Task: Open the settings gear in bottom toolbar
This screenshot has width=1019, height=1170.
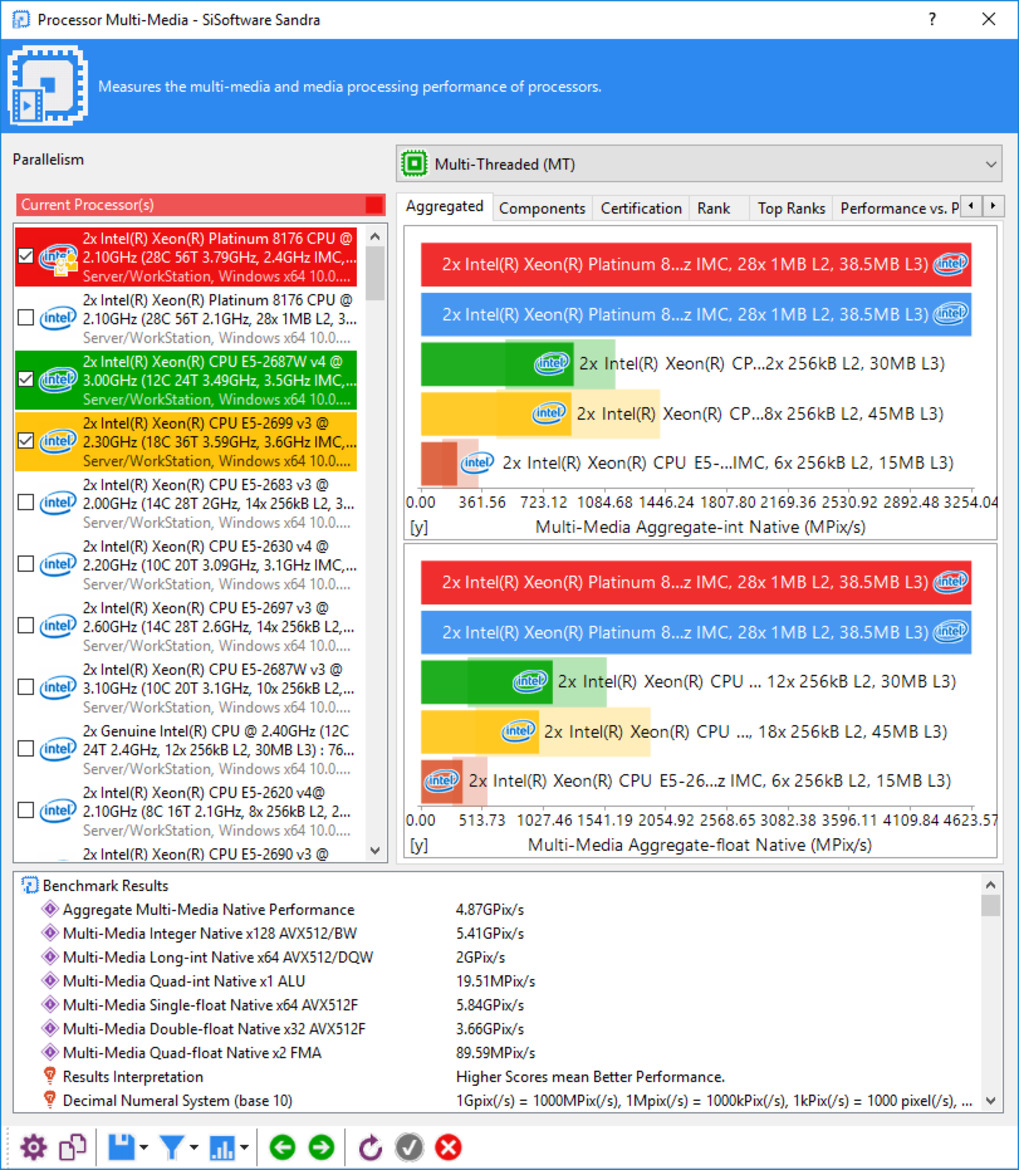Action: point(34,1148)
